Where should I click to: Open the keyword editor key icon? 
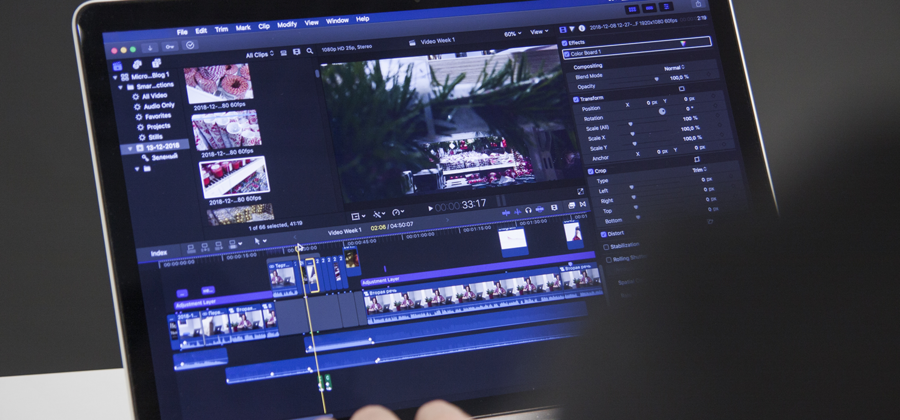(169, 46)
